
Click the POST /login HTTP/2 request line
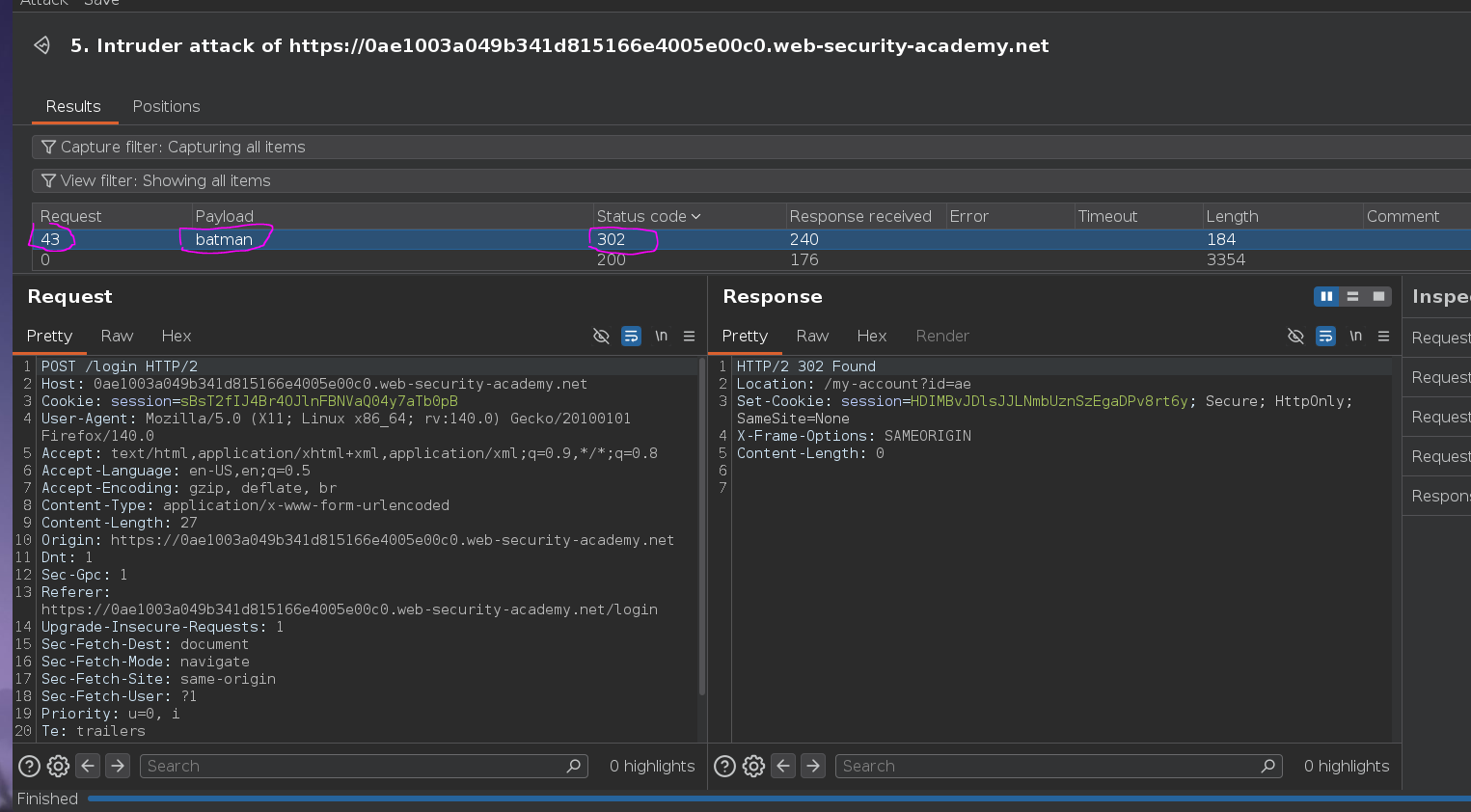click(x=120, y=366)
